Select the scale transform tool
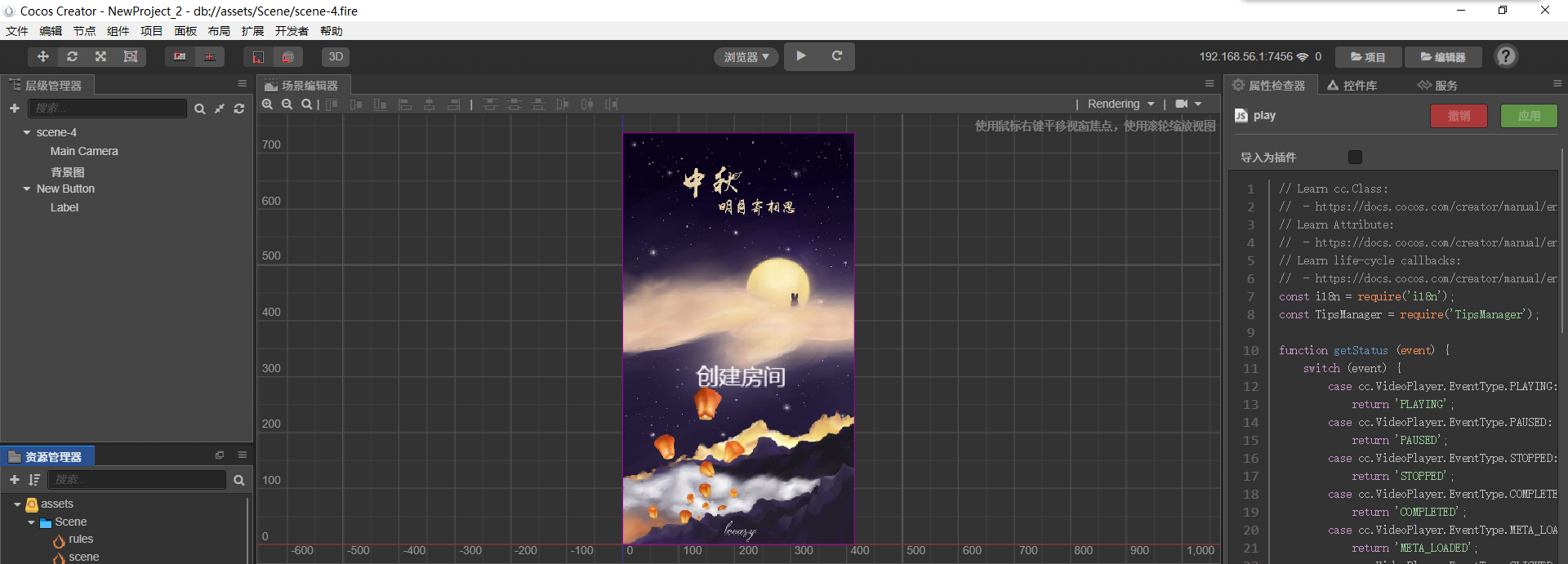Image resolution: width=1568 pixels, height=564 pixels. [100, 56]
